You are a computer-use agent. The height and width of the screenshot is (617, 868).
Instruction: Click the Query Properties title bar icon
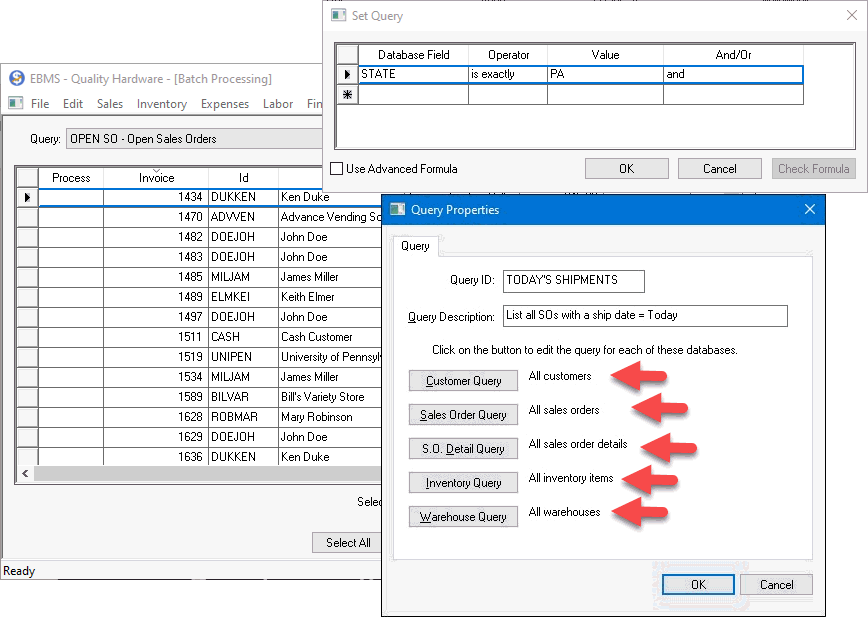398,210
